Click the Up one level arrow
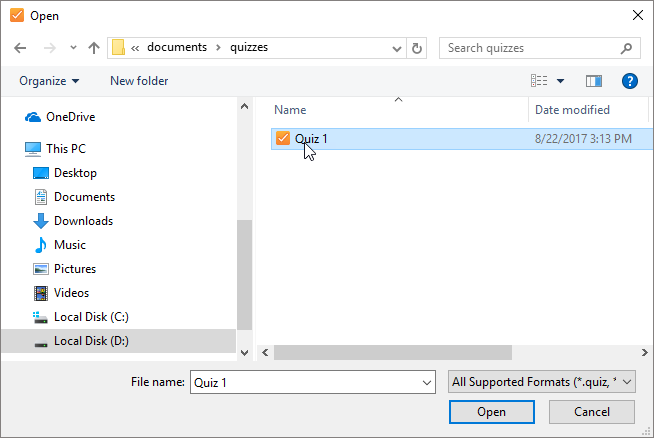The image size is (654, 438). click(94, 48)
